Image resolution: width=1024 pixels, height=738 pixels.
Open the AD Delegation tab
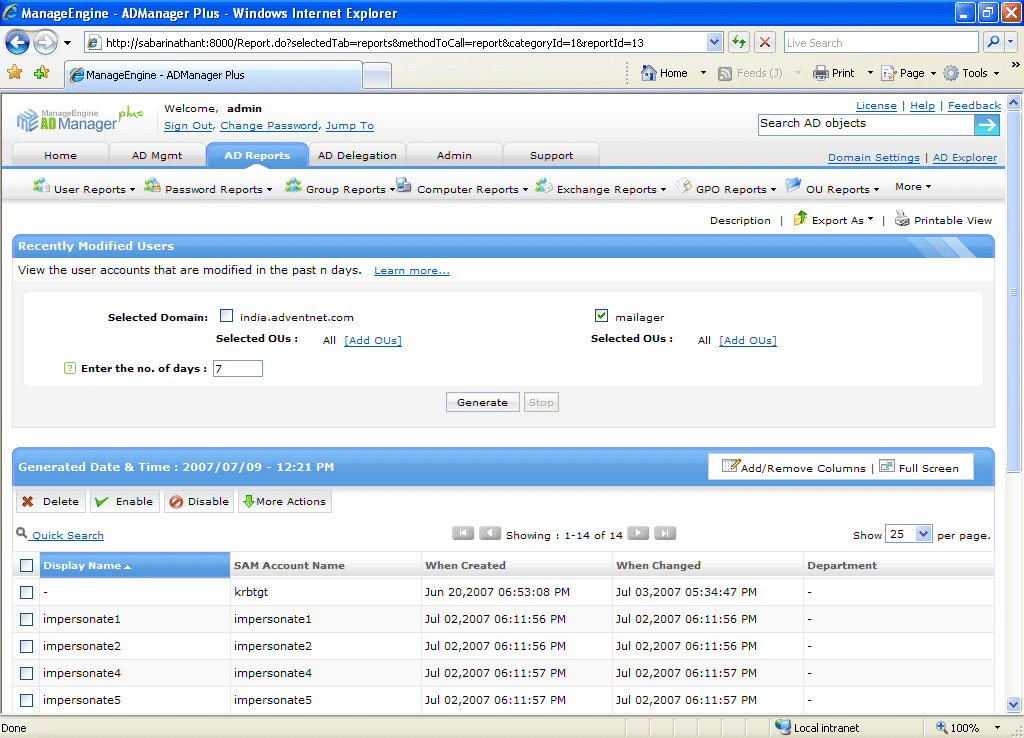pyautogui.click(x=357, y=156)
